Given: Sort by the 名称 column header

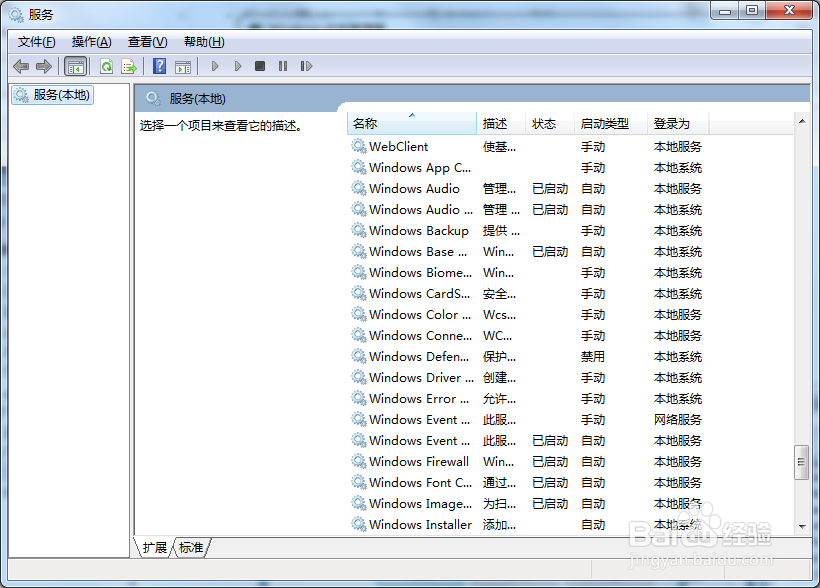Looking at the screenshot, I should click(412, 123).
